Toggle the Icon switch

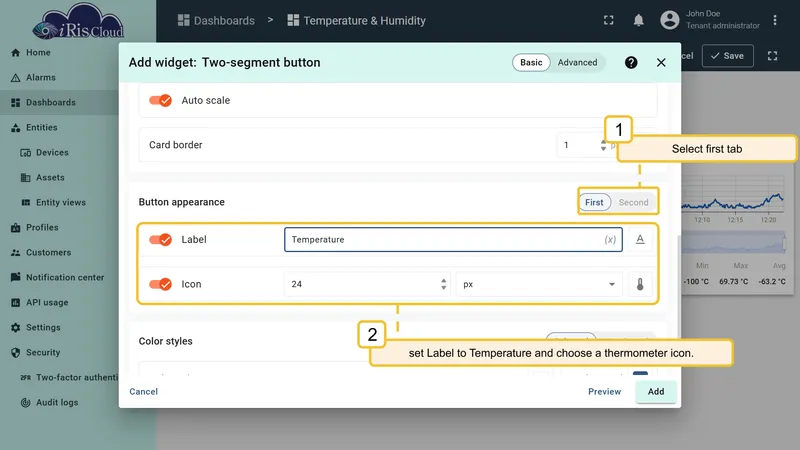(x=160, y=284)
